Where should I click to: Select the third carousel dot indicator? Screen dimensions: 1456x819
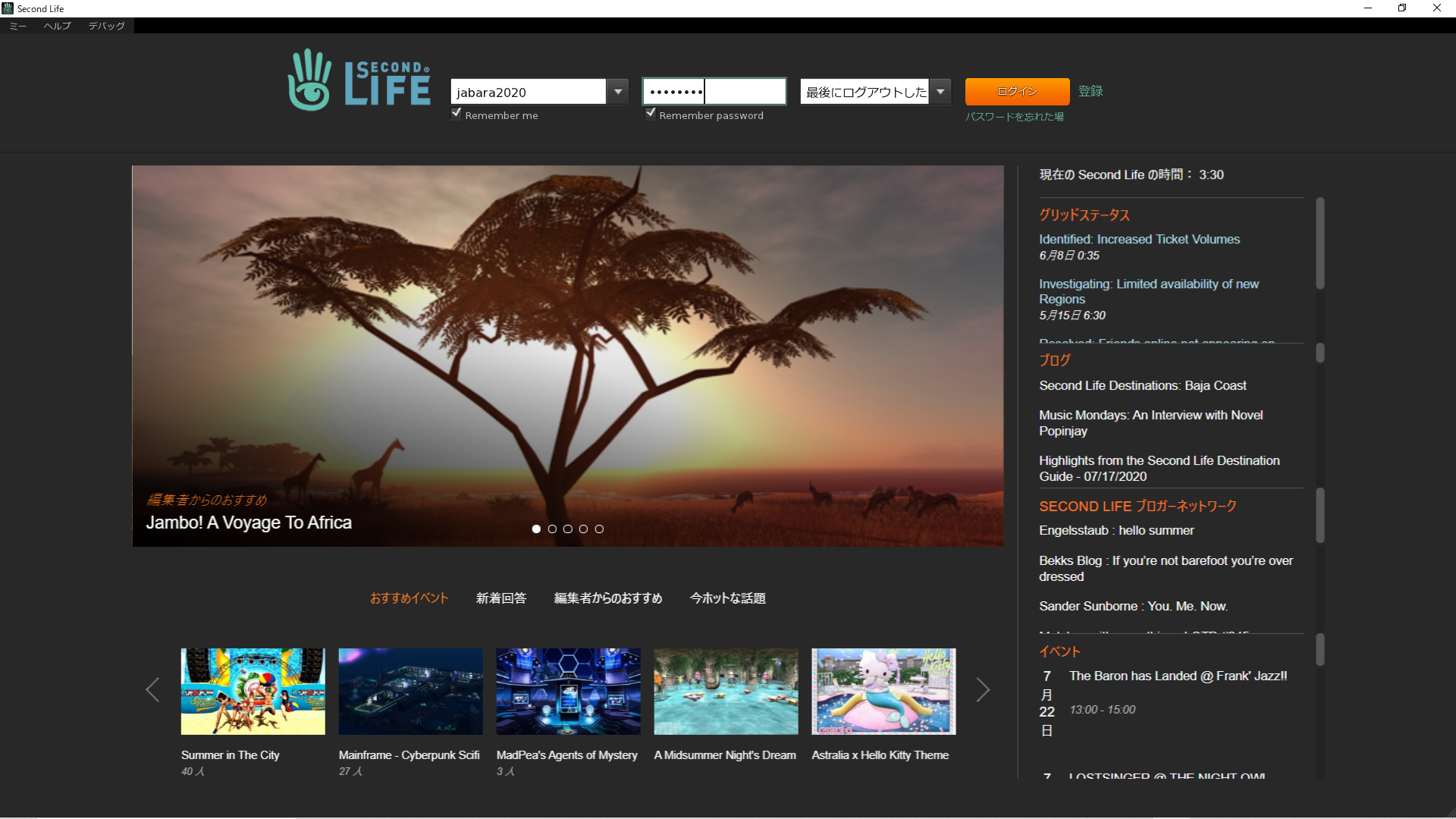pos(568,529)
